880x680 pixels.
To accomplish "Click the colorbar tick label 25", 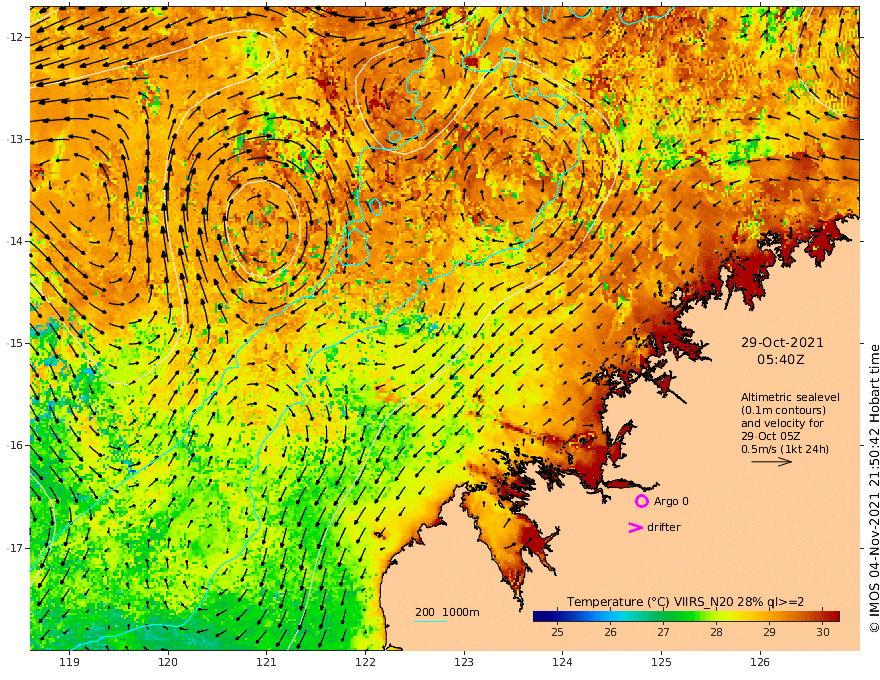I will coord(557,632).
